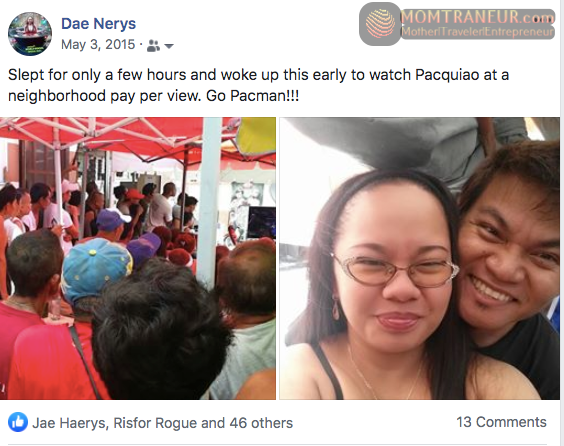Open the Jae Haerys likers name
The width and height of the screenshot is (564, 446).
coord(69,423)
